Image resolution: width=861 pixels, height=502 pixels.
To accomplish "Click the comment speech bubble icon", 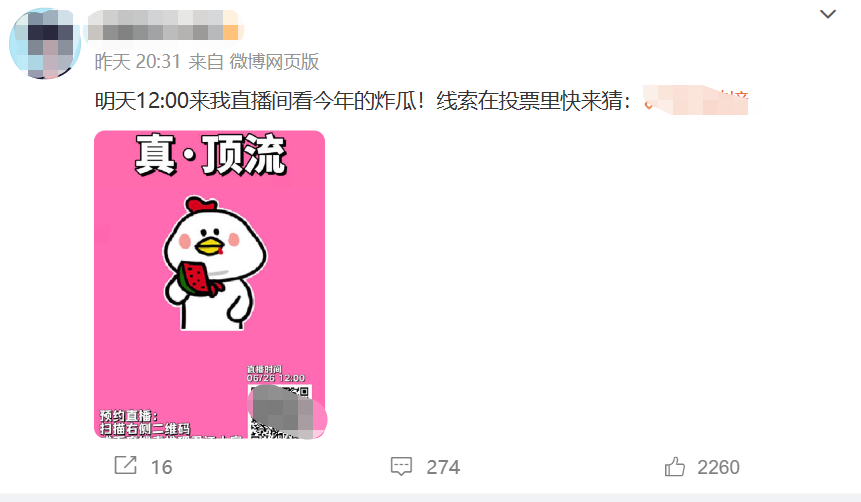I will tap(401, 466).
